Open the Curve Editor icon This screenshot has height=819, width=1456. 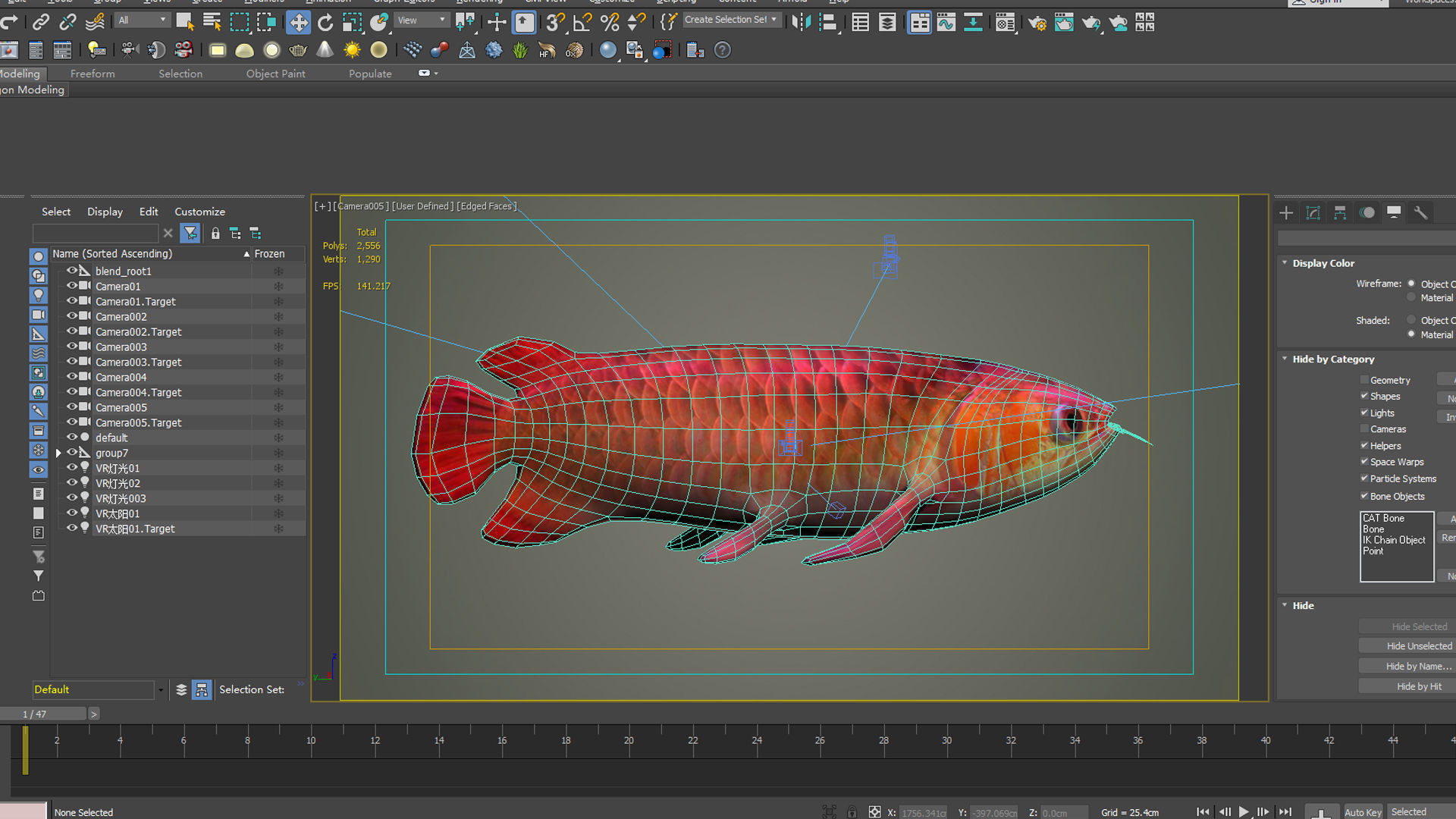[946, 23]
